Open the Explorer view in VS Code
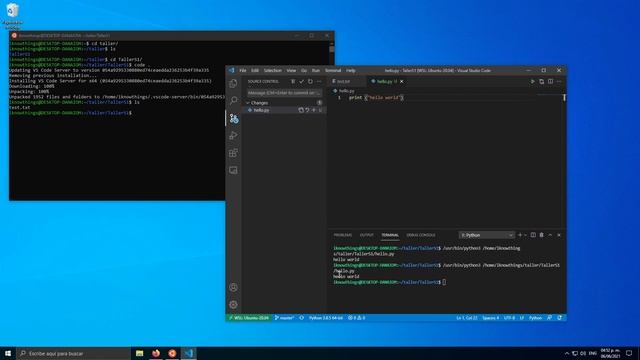The height and width of the screenshot is (360, 640). 233,84
